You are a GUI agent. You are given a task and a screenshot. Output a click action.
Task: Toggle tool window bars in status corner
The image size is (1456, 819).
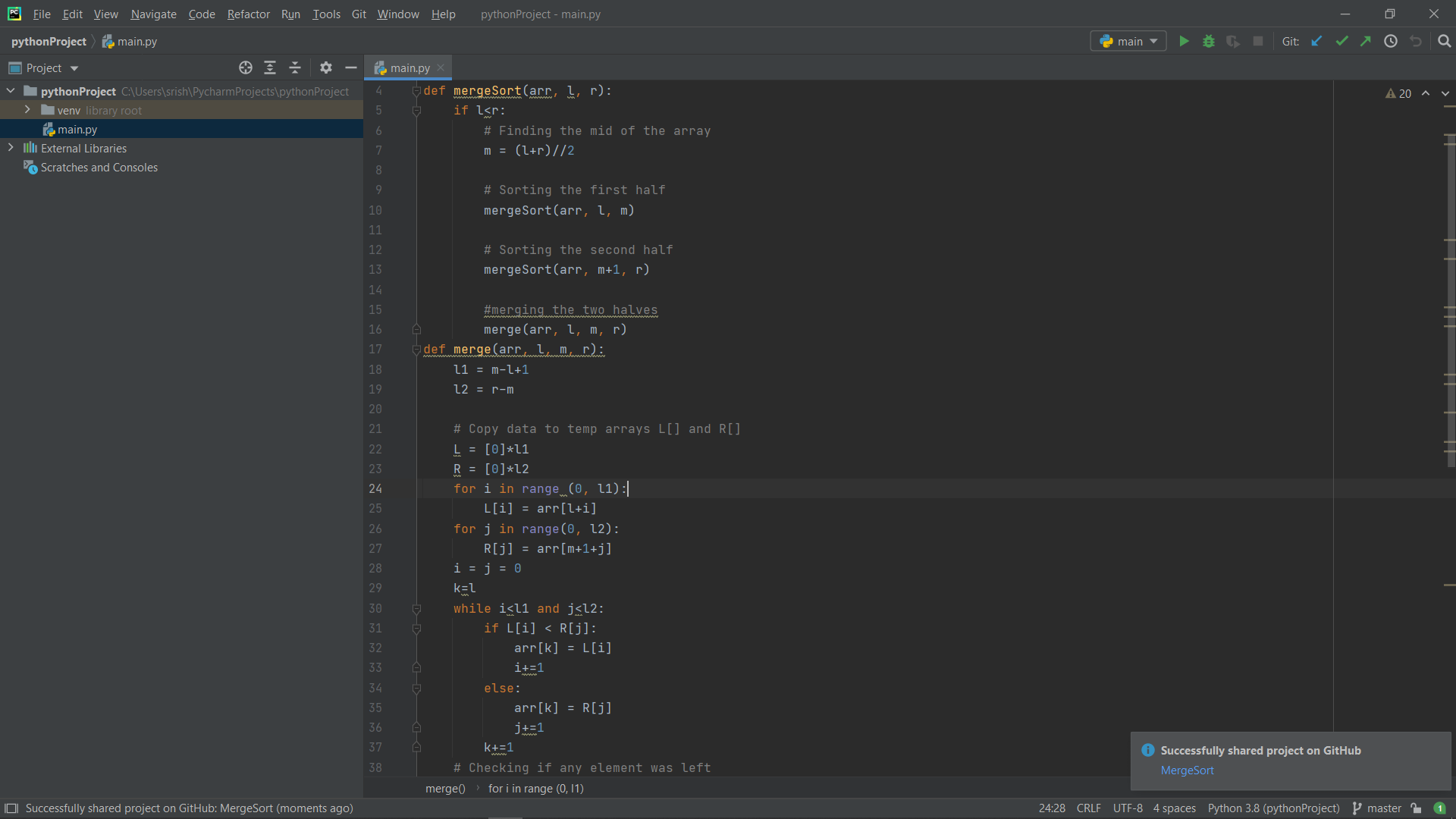(x=11, y=808)
